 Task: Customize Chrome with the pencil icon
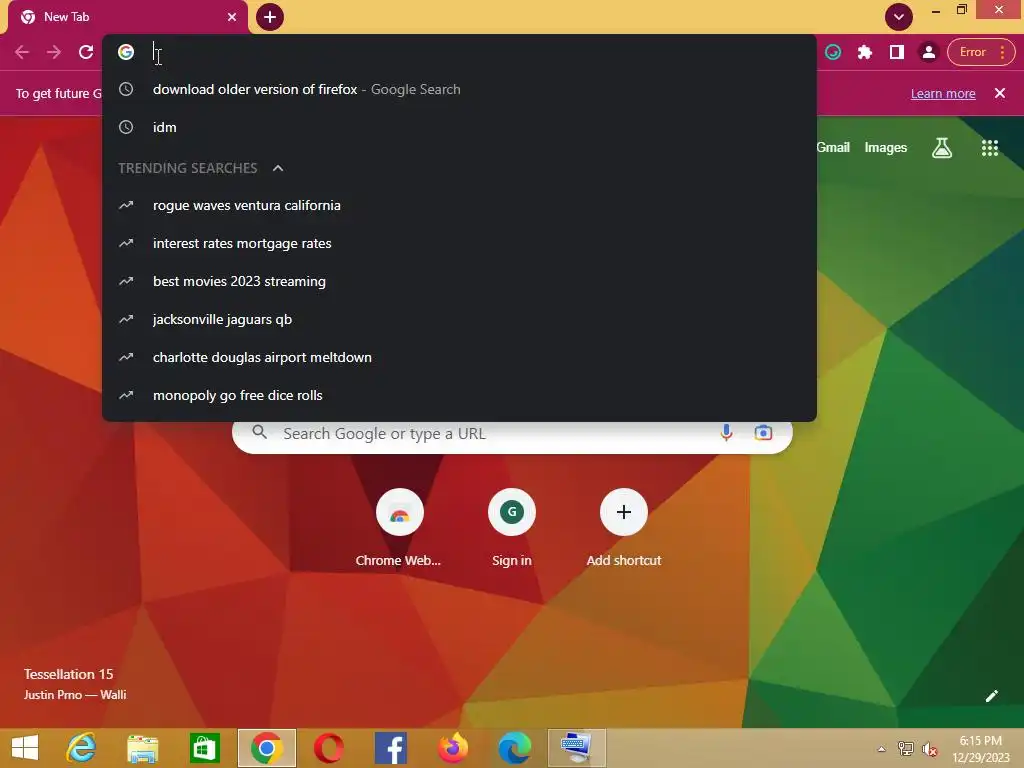tap(991, 696)
